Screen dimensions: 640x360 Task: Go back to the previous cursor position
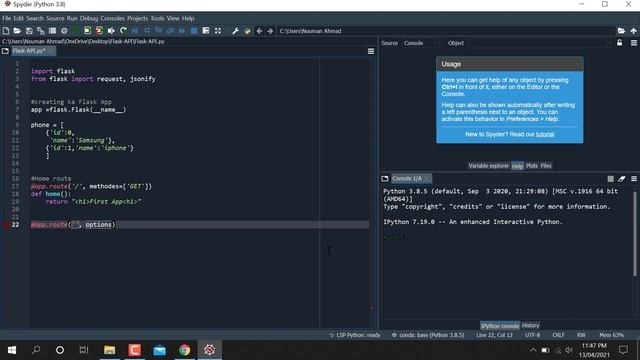[259, 31]
